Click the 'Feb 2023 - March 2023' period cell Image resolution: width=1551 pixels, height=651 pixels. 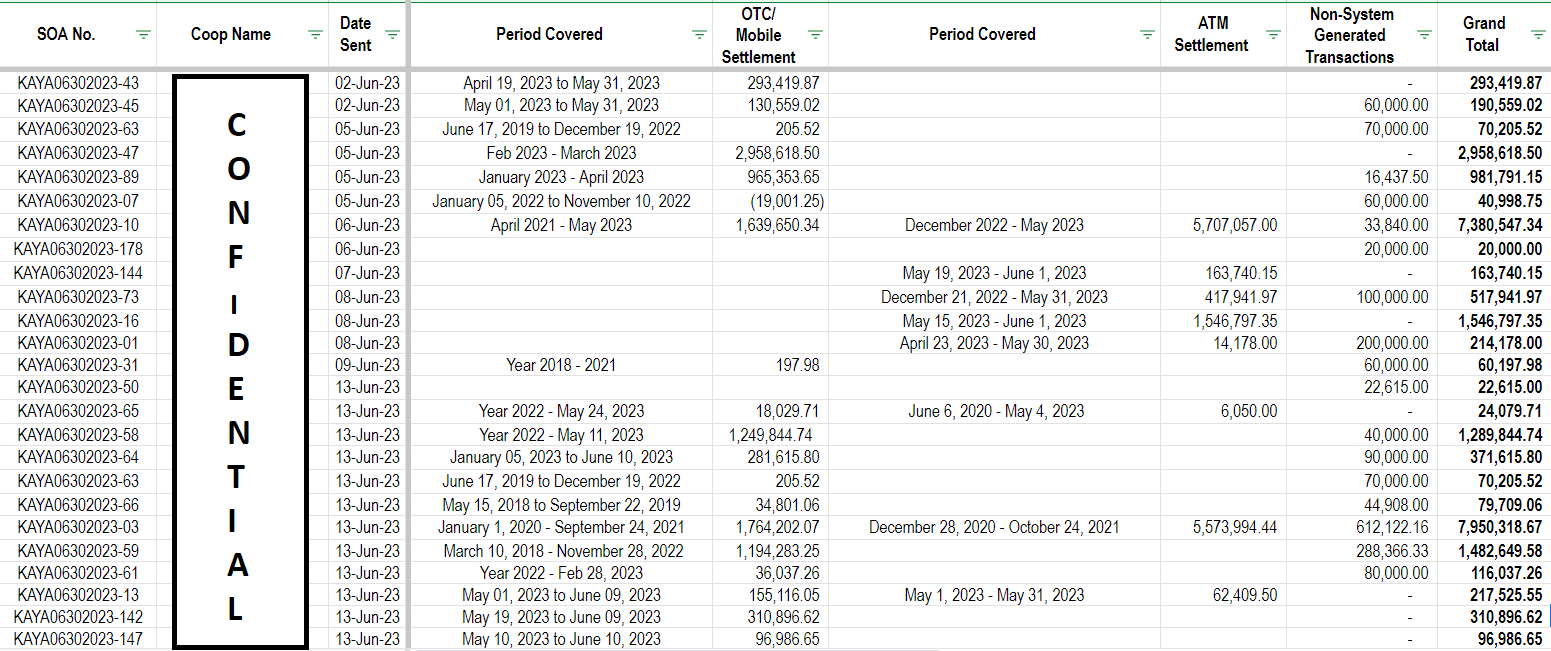561,153
